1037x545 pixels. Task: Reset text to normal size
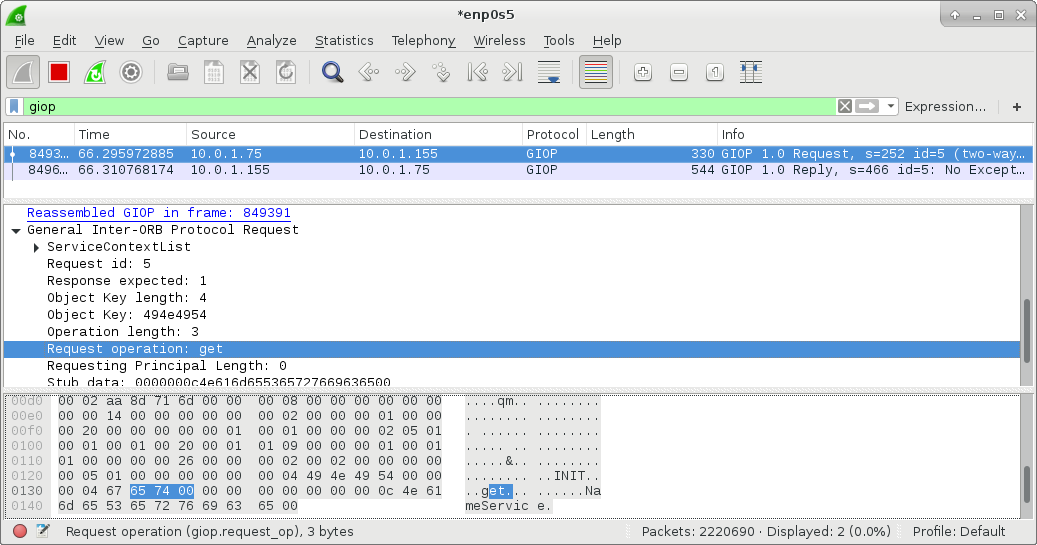[715, 72]
